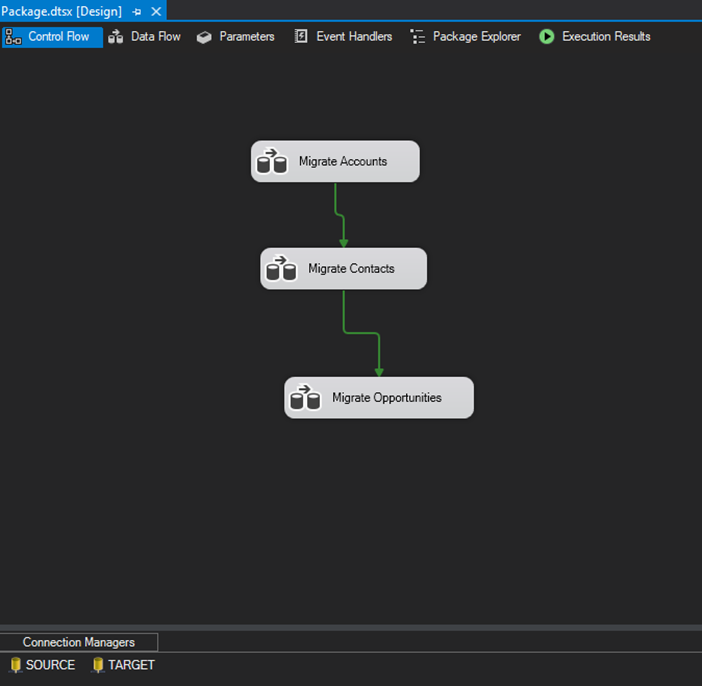View the Execution Results tab
Viewport: 702px width, 686px height.
tap(595, 37)
